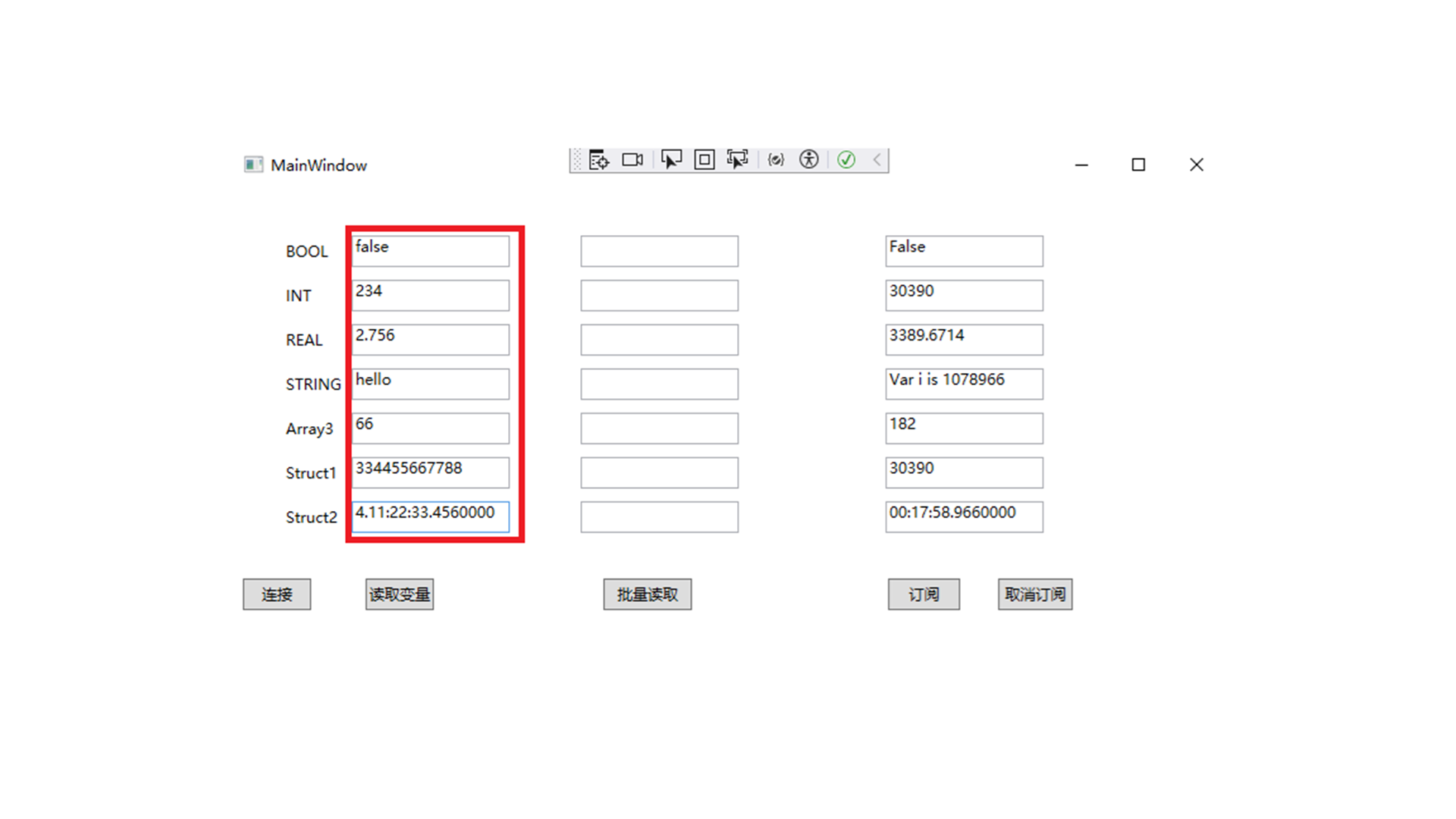
Task: Click the green checkmark status icon
Action: click(x=846, y=160)
